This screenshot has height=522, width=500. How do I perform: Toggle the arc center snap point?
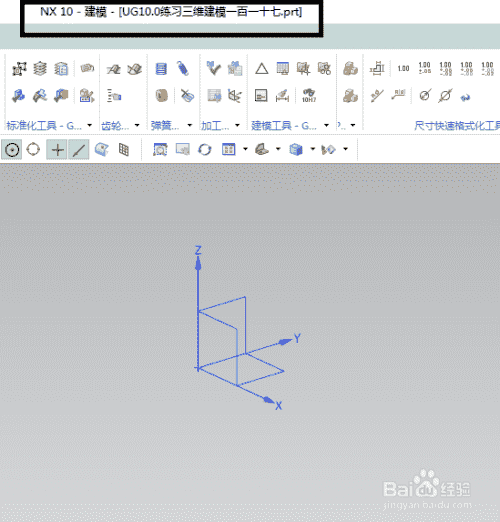click(x=12, y=150)
